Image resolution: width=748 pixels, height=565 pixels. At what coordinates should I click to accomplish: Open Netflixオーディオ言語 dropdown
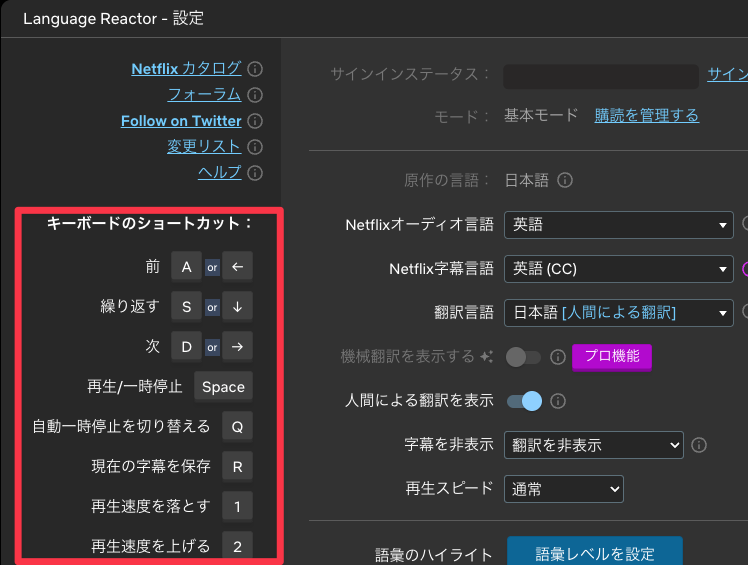pos(619,225)
